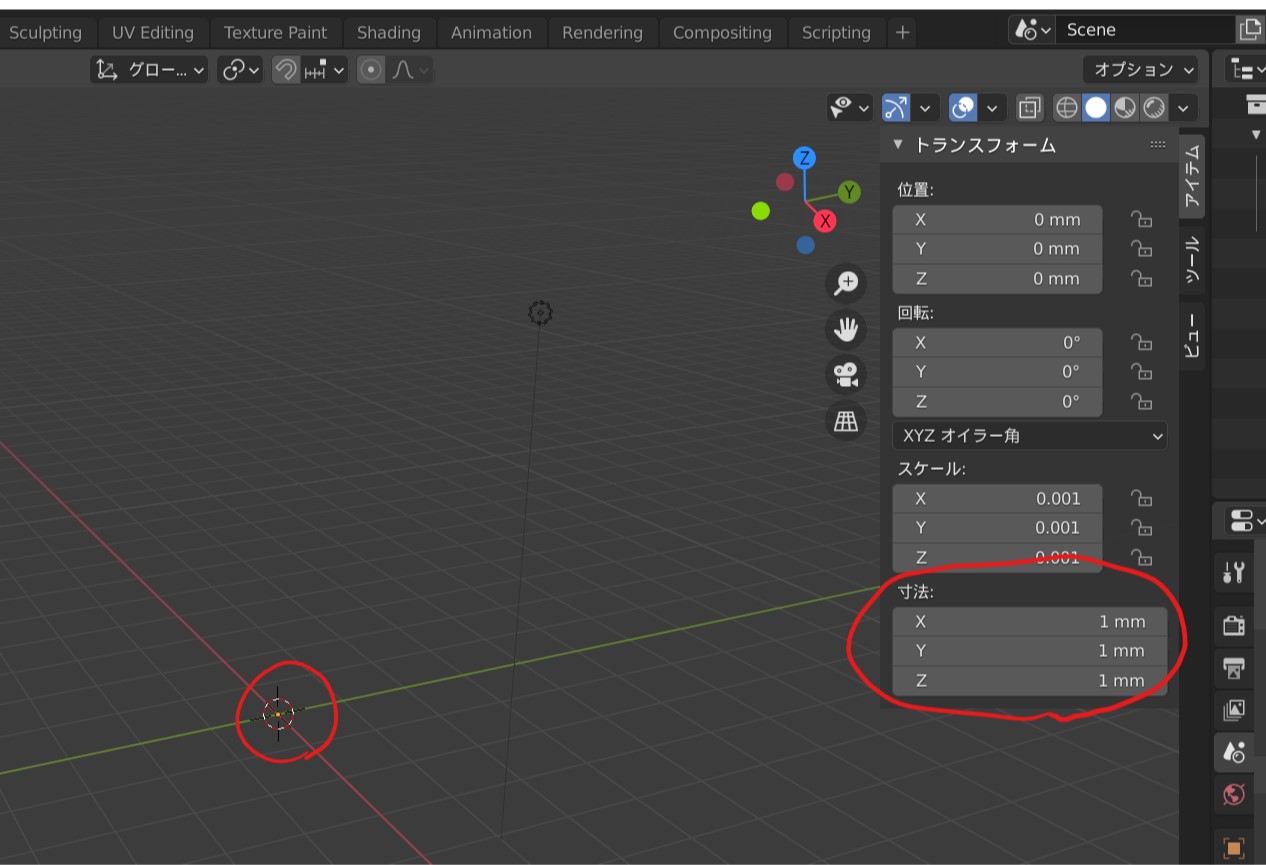The image size is (1266, 865).
Task: Click the zoom view magnifier button
Action: 846,283
